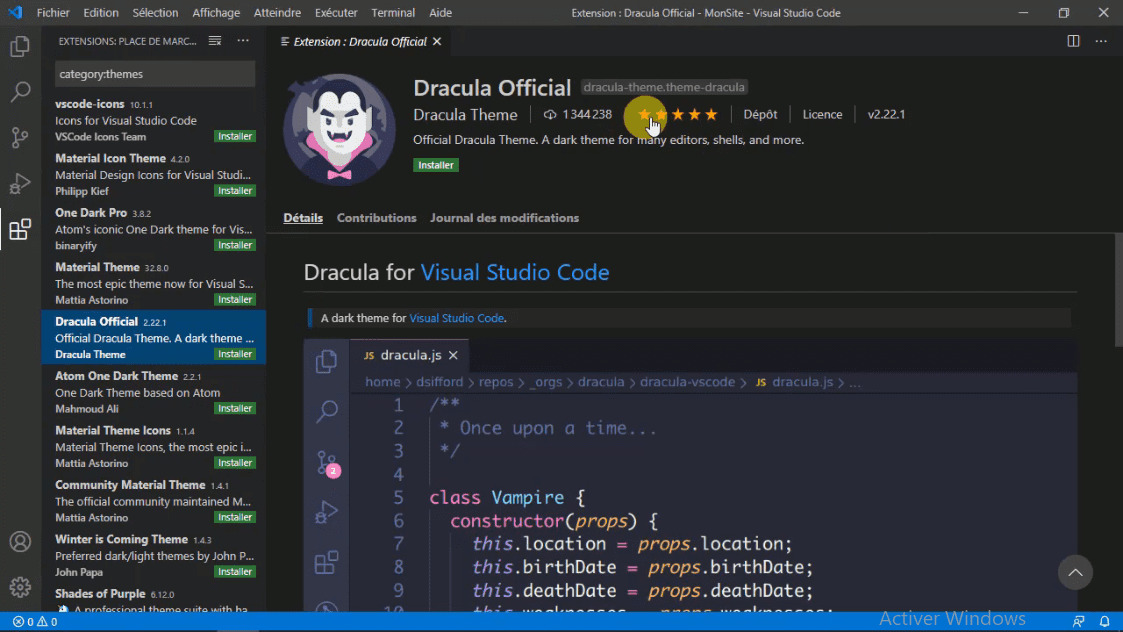Select One Dark Pro list entry
This screenshot has height=632, width=1123.
(154, 229)
